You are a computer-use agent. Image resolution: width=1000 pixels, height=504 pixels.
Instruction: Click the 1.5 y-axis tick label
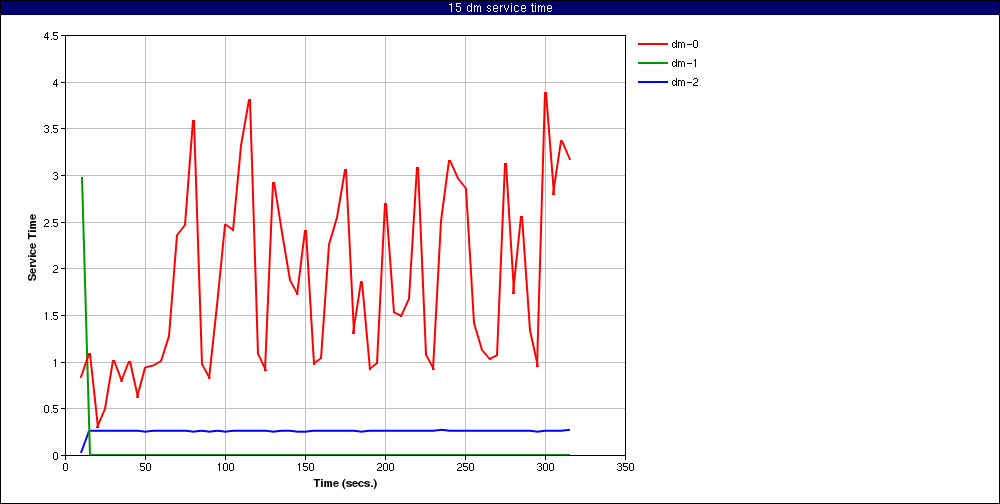pyautogui.click(x=52, y=316)
